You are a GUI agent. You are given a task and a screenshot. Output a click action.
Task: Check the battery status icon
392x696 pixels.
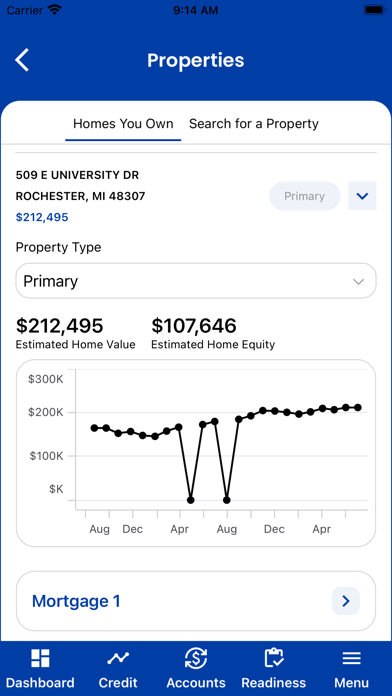[x=374, y=10]
